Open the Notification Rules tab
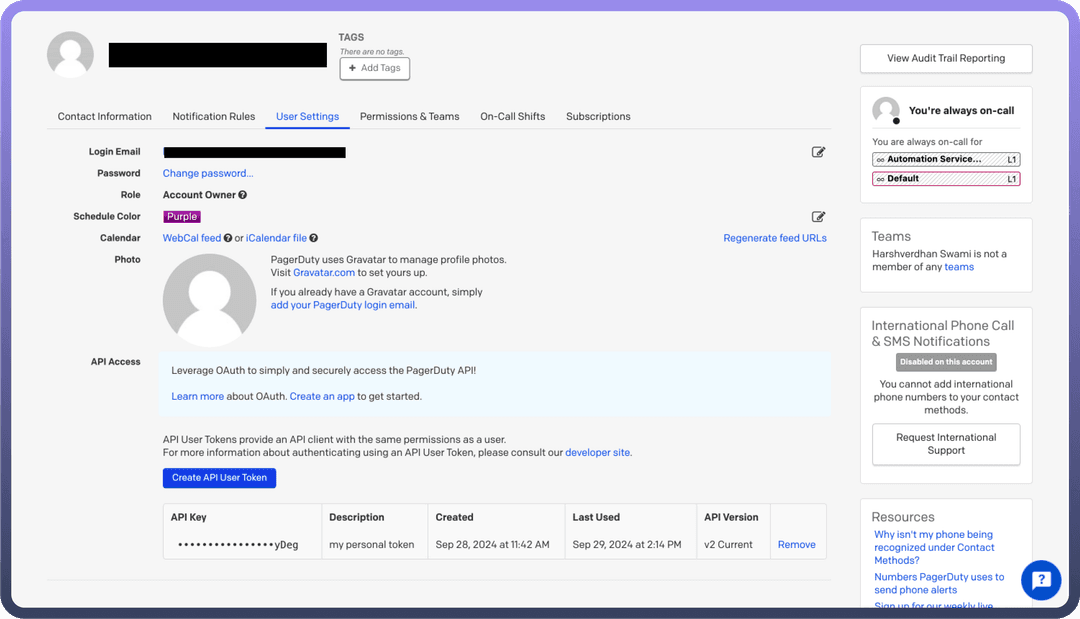The image size is (1080, 619). pyautogui.click(x=214, y=116)
